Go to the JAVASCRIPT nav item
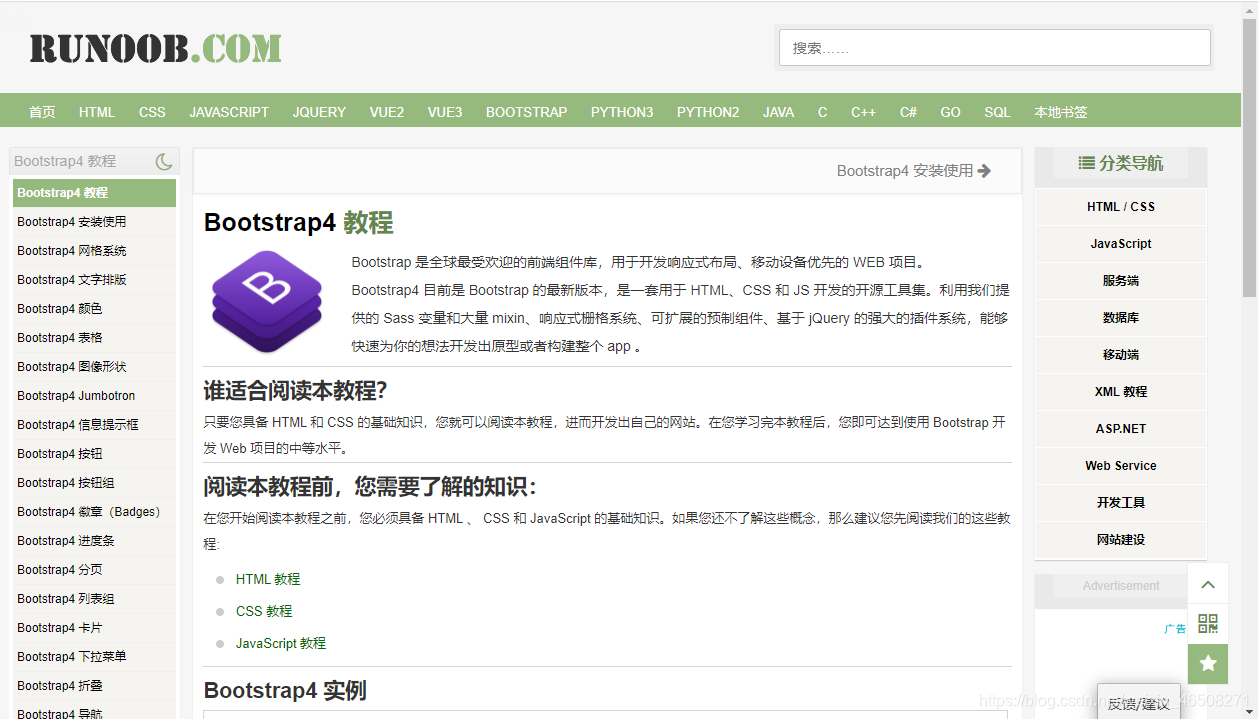This screenshot has height=719, width=1258. pyautogui.click(x=229, y=112)
